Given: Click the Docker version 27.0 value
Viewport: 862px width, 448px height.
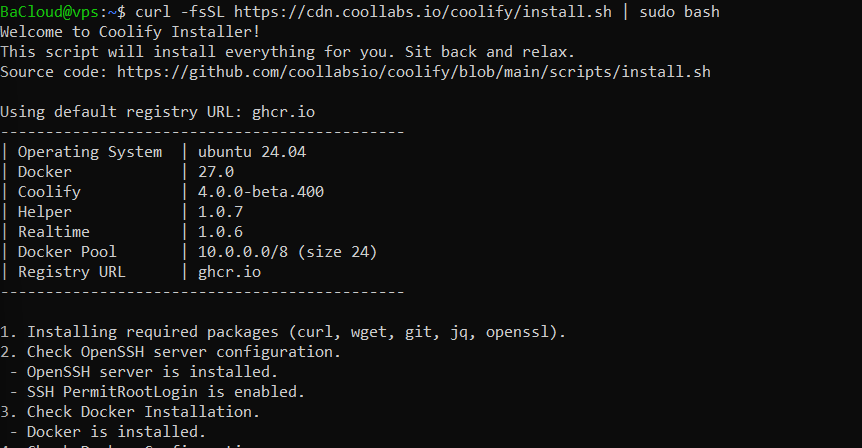Looking at the screenshot, I should tap(216, 172).
